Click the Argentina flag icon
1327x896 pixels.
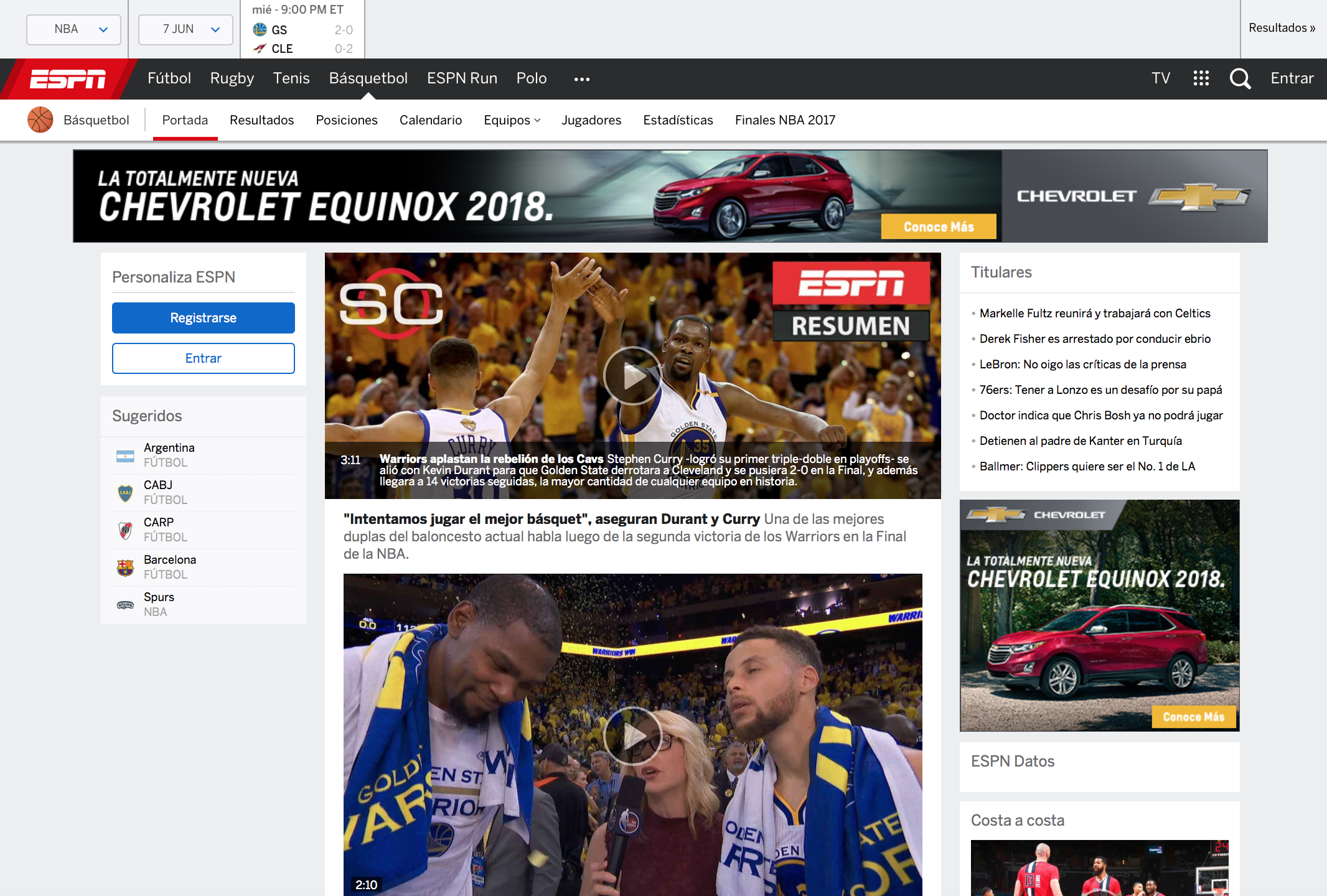(125, 456)
